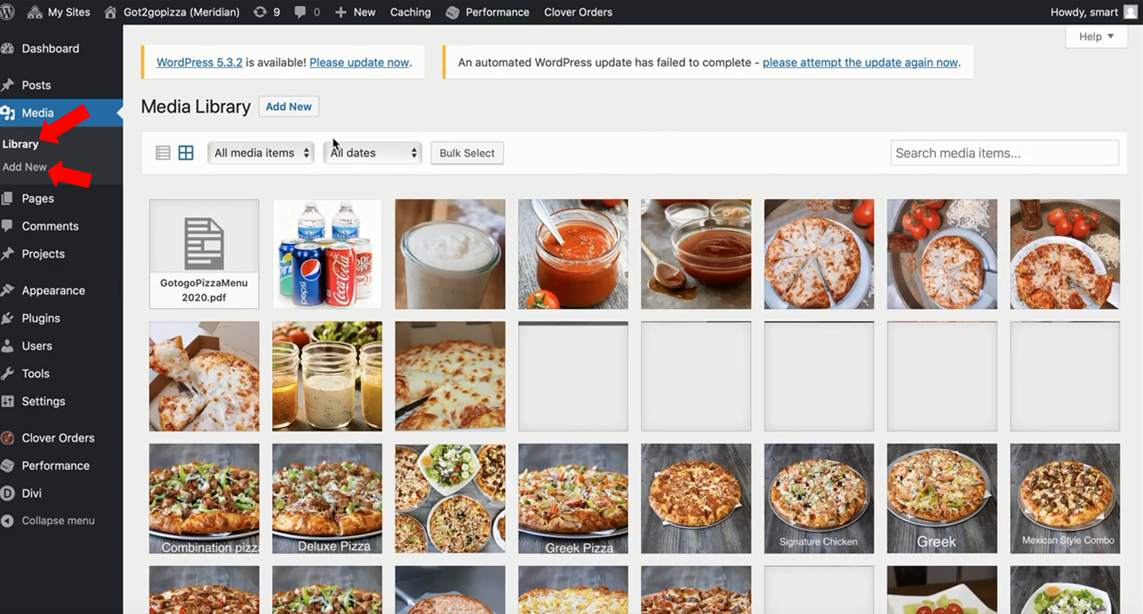Select the soda bottles and cans image

click(x=327, y=254)
